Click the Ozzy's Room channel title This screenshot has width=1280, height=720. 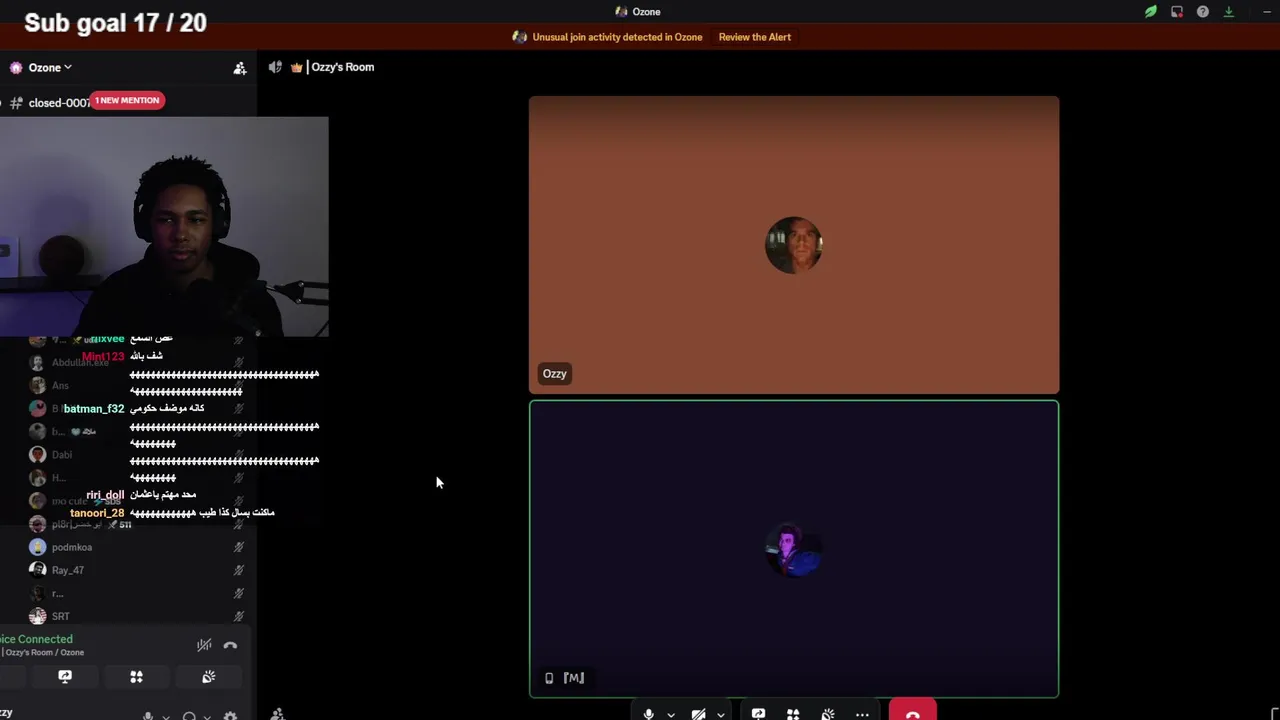click(x=342, y=67)
